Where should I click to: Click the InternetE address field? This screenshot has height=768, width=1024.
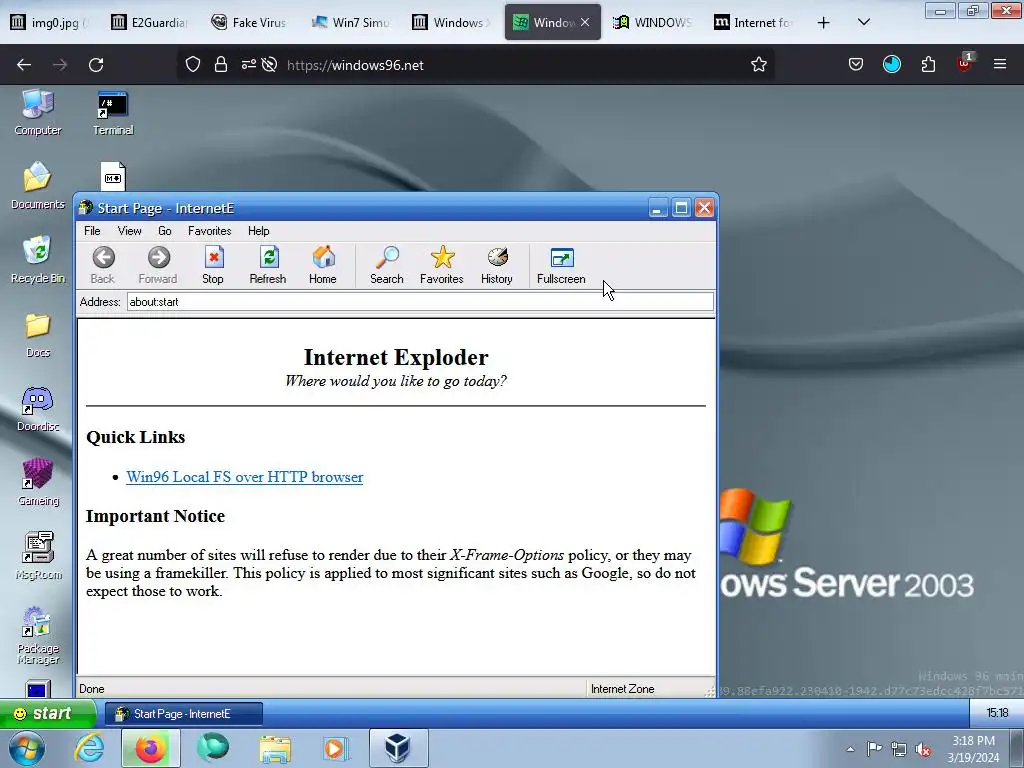[420, 302]
